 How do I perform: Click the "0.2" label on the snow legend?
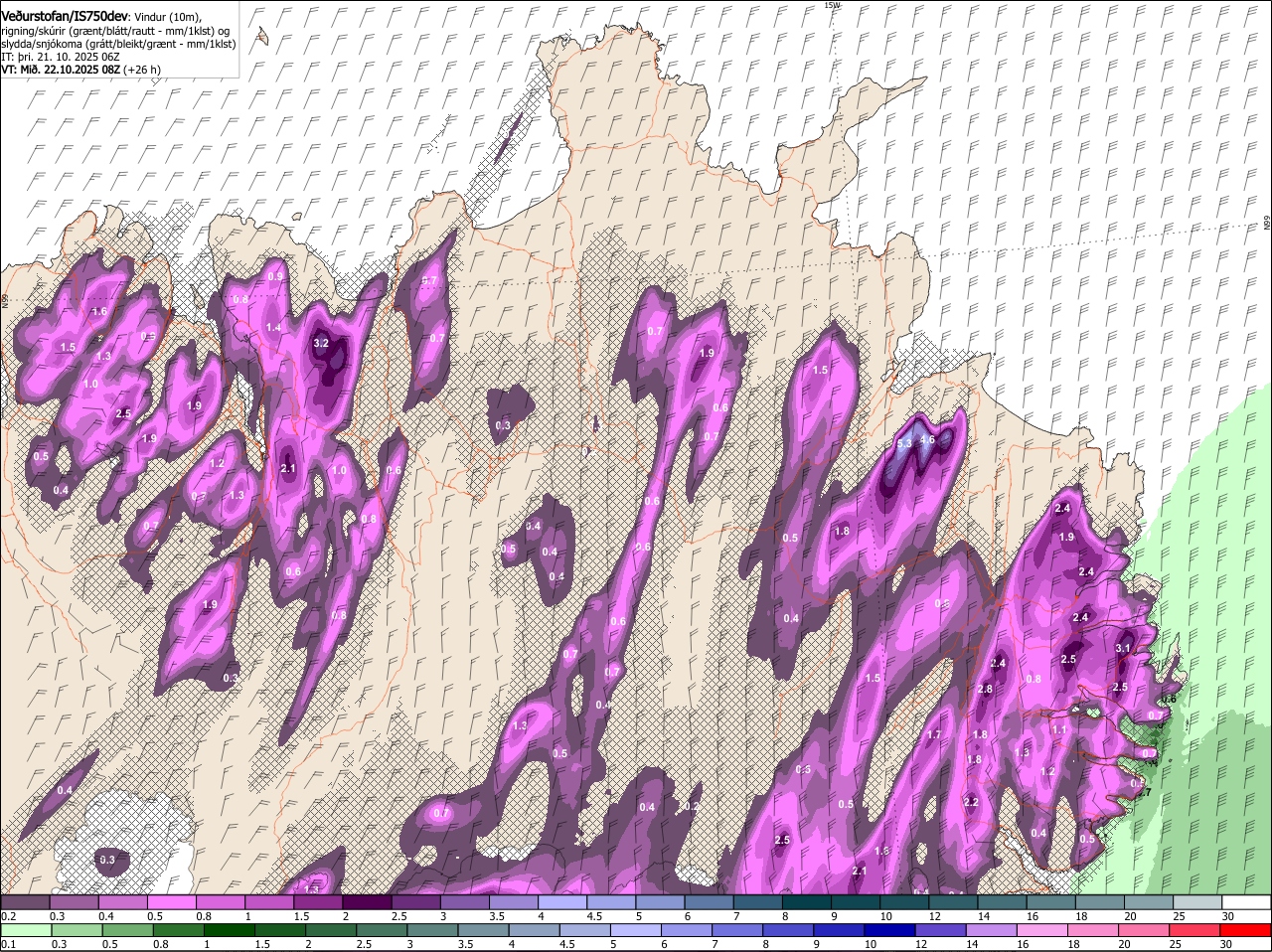tap(8, 916)
